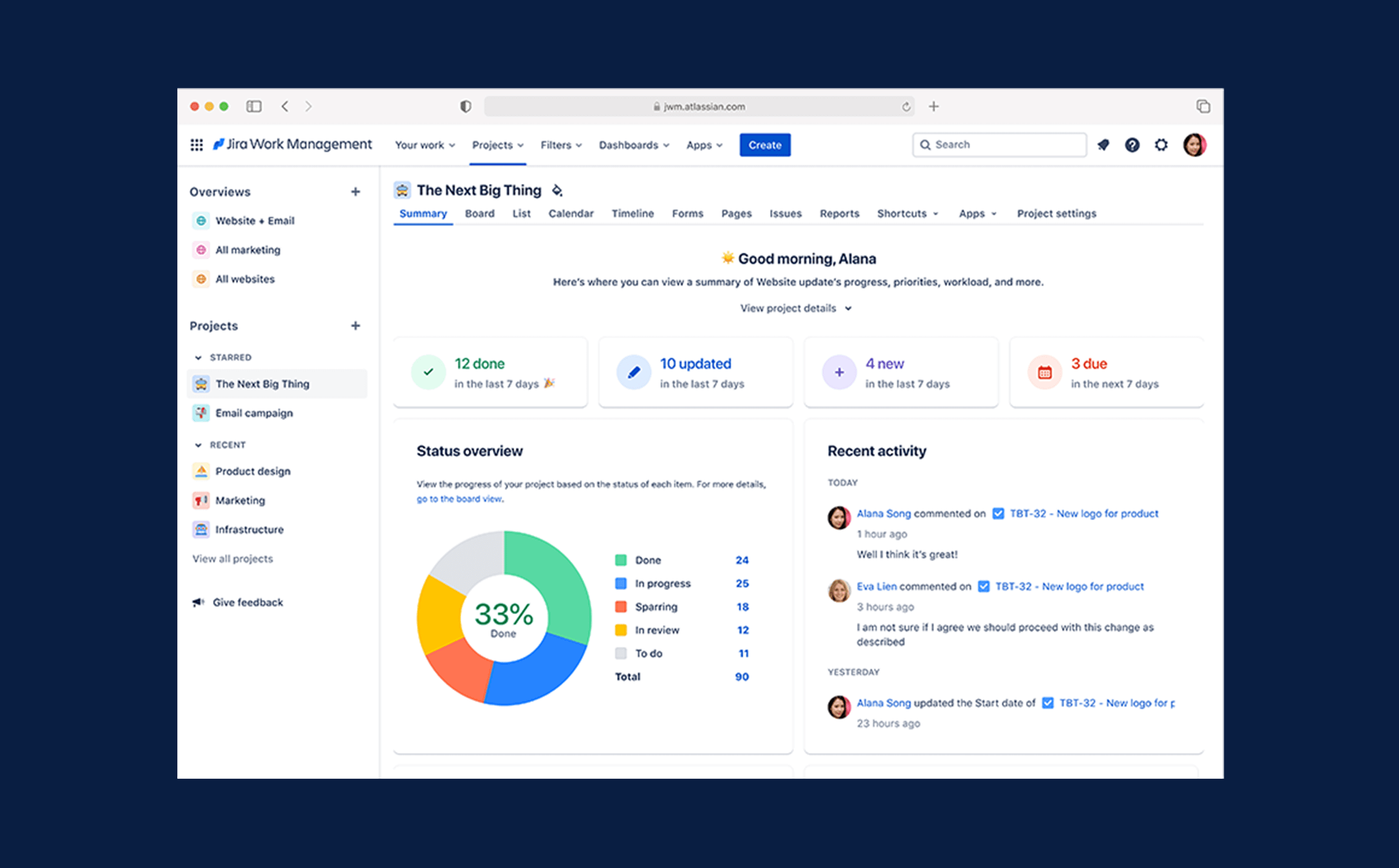Click the Summary tab
Screen dimensions: 1399x868
422,213
